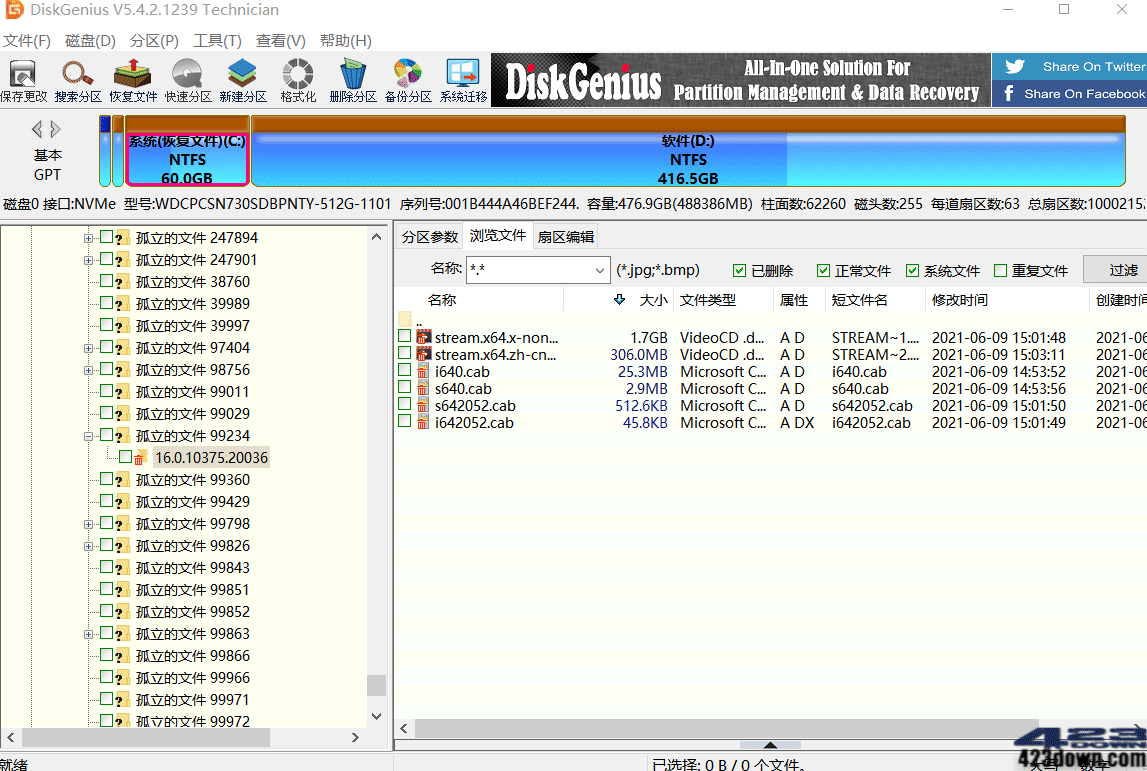Go to previous disk with left arrow
This screenshot has height=771, width=1147.
click(37, 129)
